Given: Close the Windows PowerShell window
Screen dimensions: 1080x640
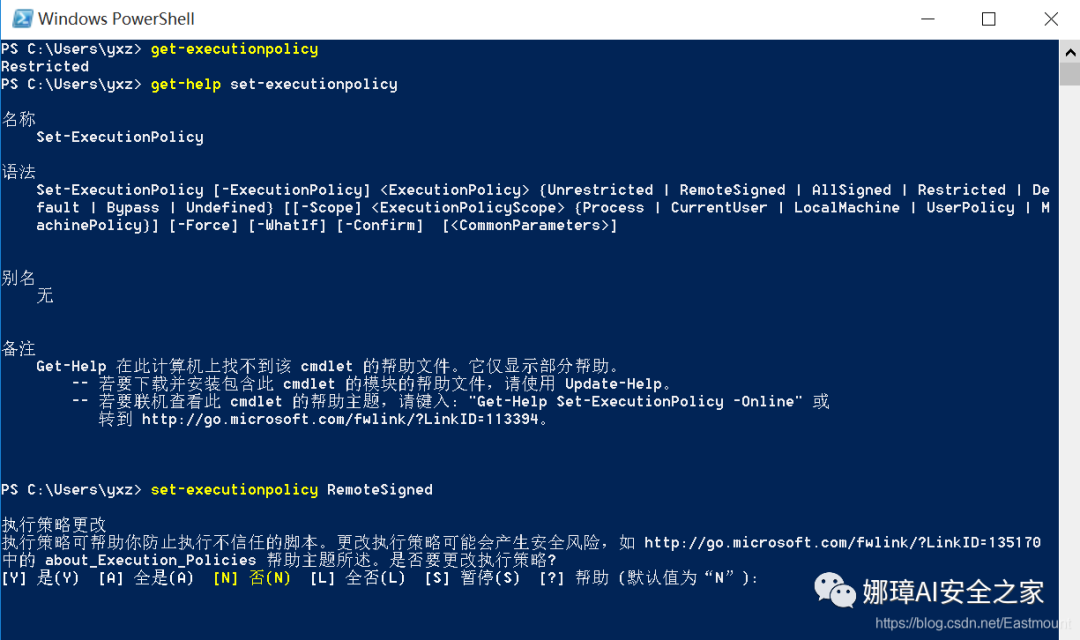Looking at the screenshot, I should tap(1050, 19).
